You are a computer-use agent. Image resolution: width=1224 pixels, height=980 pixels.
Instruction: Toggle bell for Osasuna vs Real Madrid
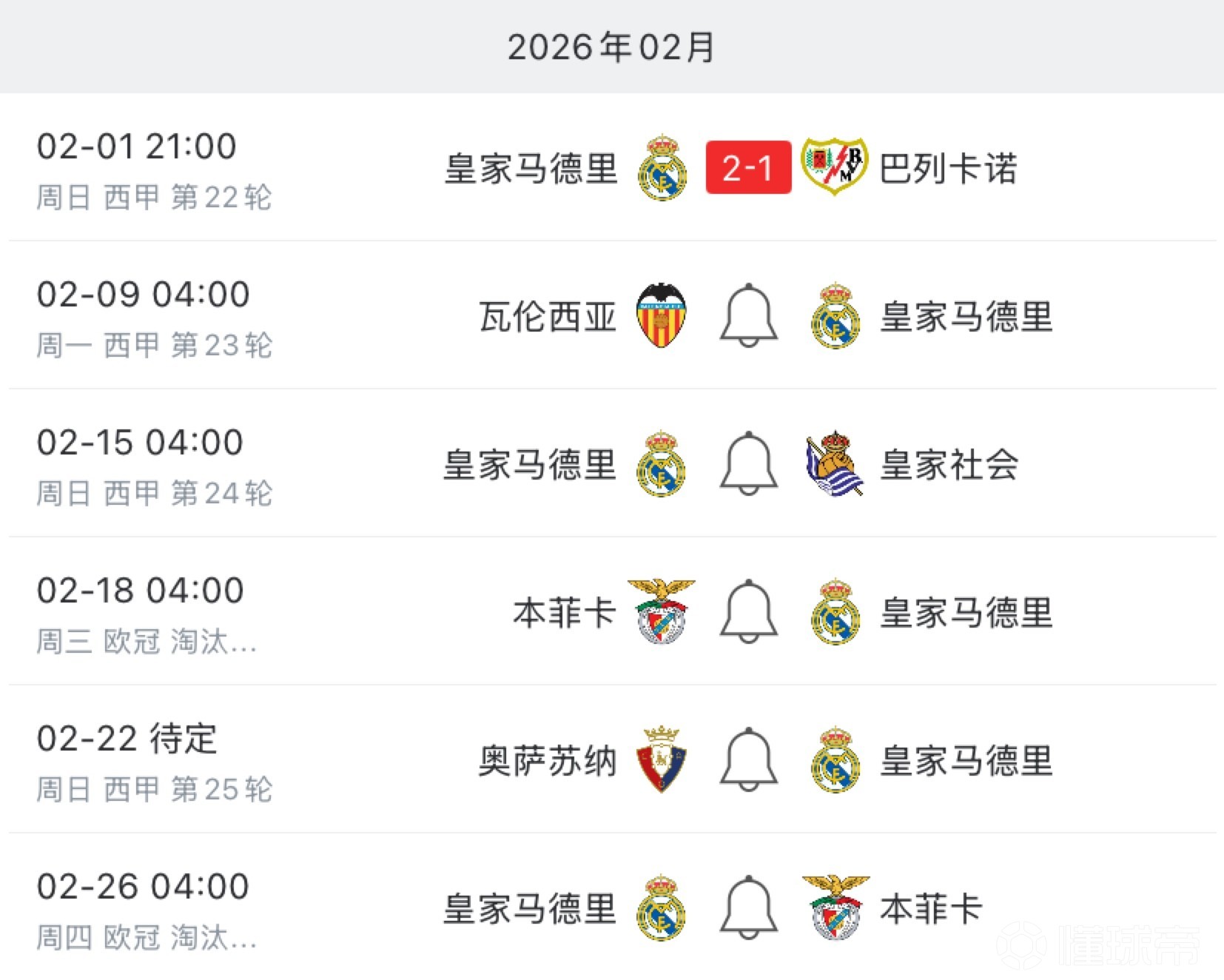point(748,759)
